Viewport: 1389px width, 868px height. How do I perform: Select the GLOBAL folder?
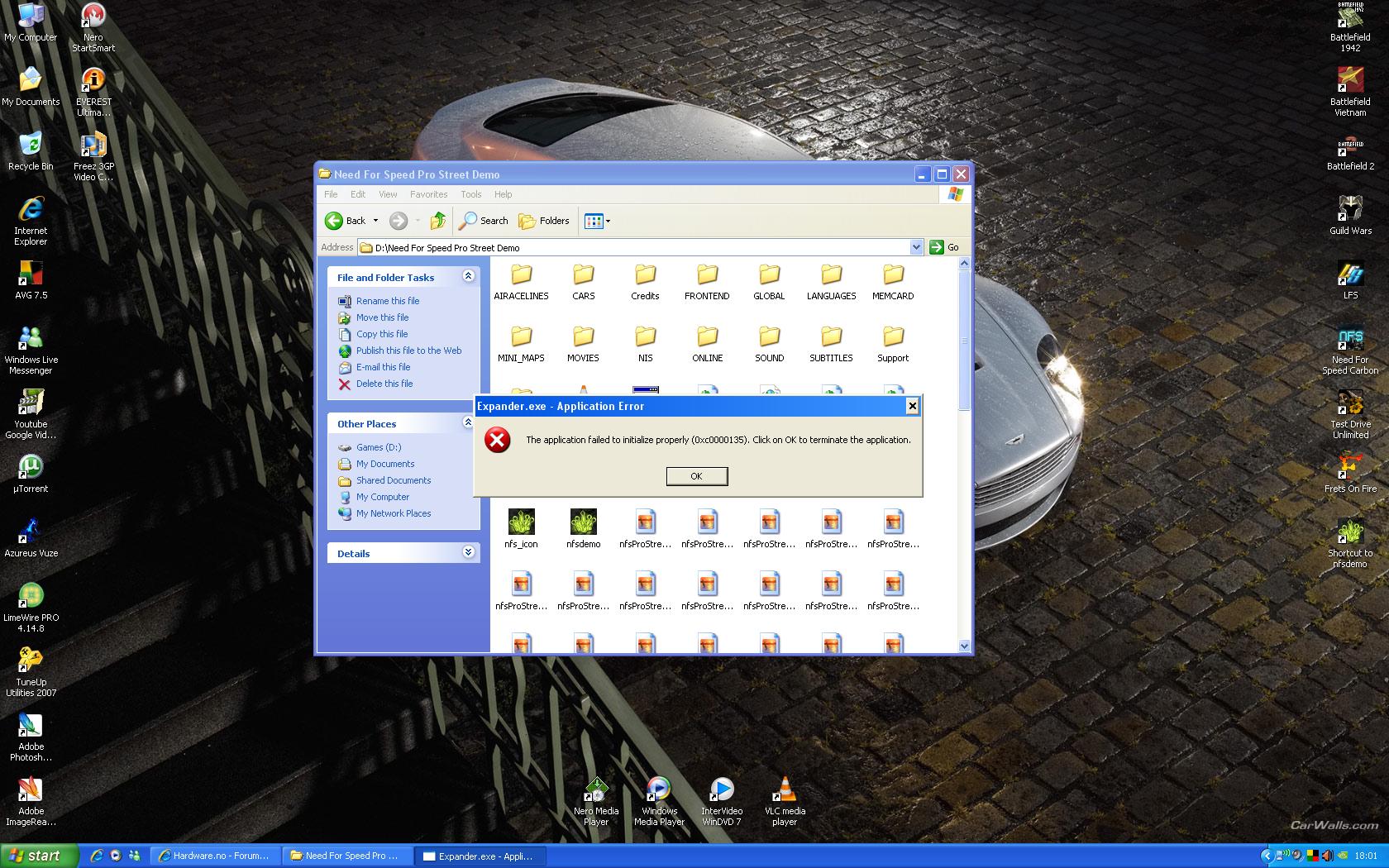coord(769,282)
